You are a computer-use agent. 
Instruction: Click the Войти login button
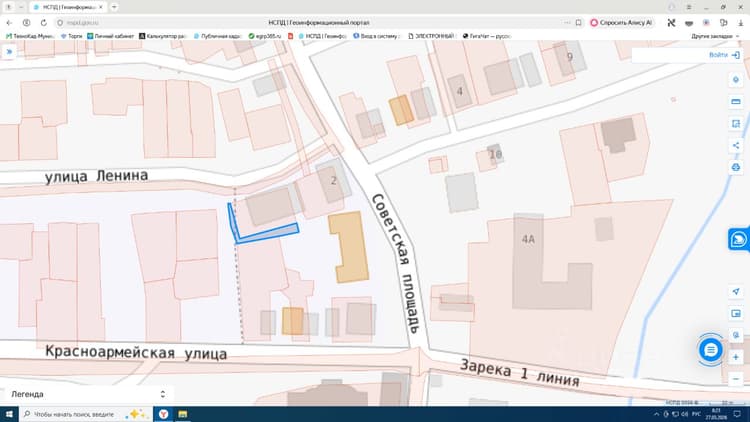724,55
